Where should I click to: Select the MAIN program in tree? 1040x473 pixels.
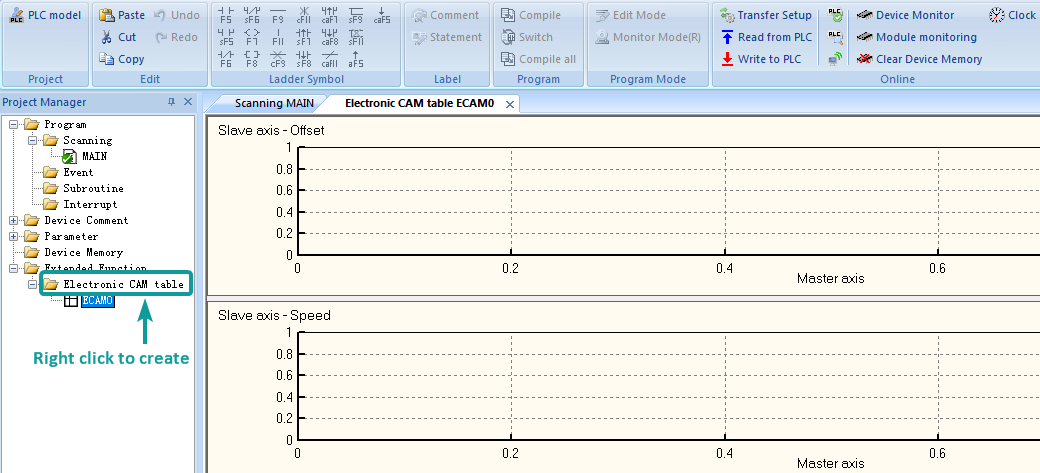pyautogui.click(x=93, y=157)
